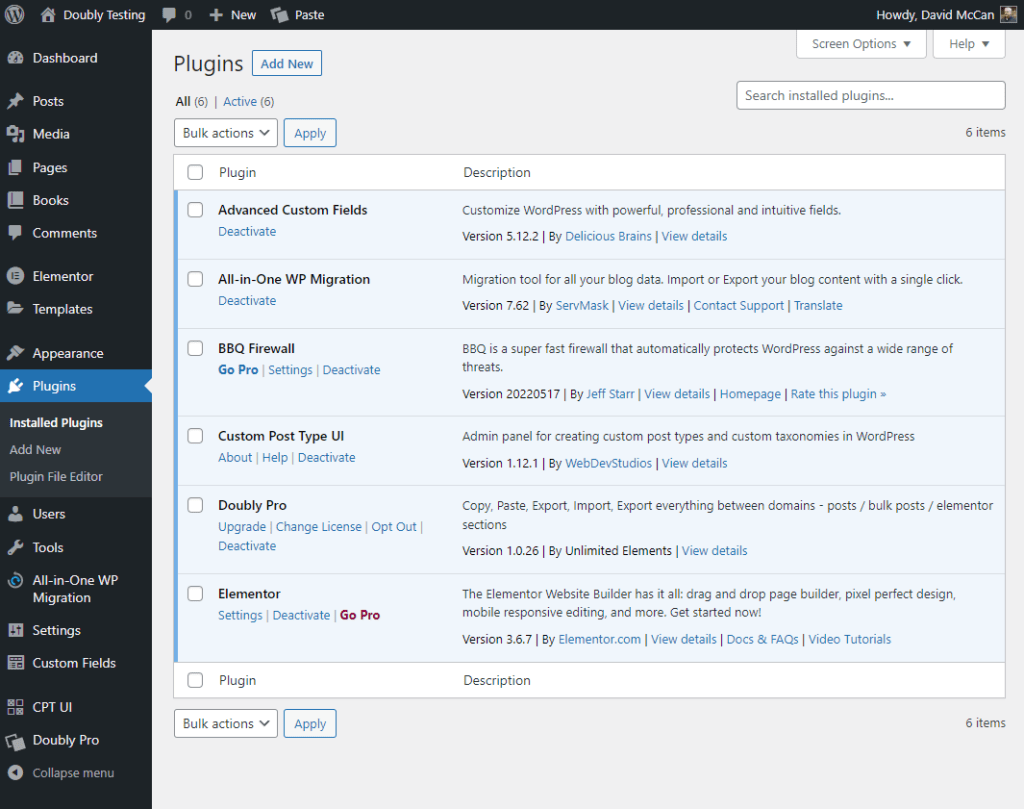Check the Advanced Custom Fields plugin checkbox
This screenshot has height=809, width=1024.
click(195, 209)
